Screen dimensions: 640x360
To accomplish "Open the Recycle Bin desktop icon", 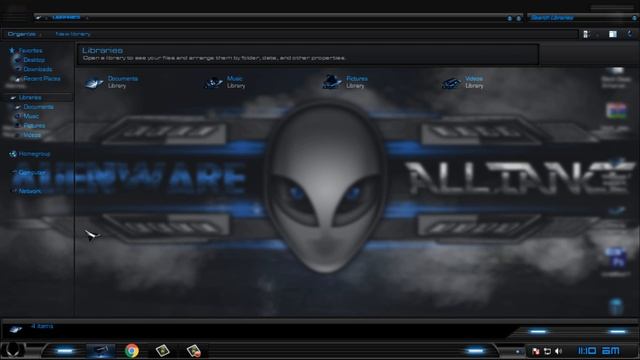I will (616, 306).
